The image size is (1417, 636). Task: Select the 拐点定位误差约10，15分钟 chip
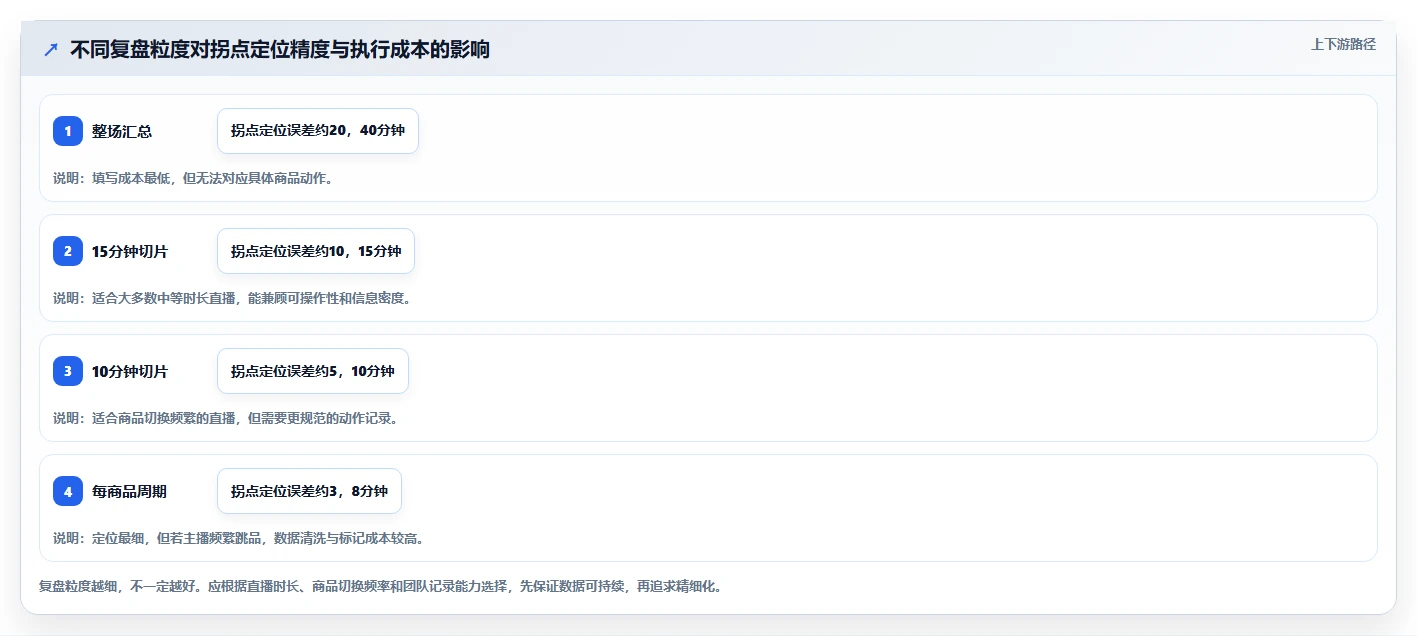[316, 251]
